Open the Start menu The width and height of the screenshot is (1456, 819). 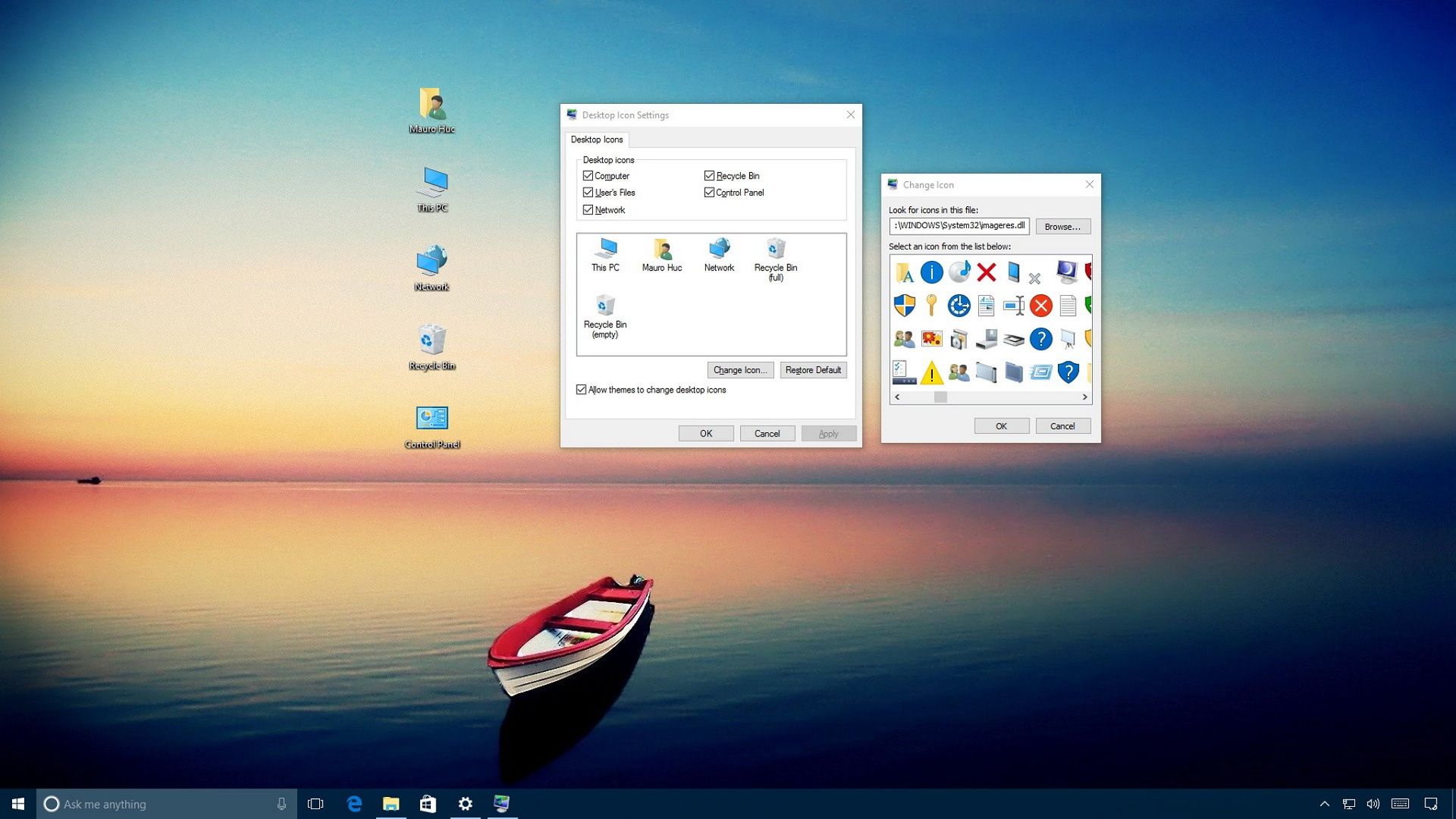click(16, 803)
